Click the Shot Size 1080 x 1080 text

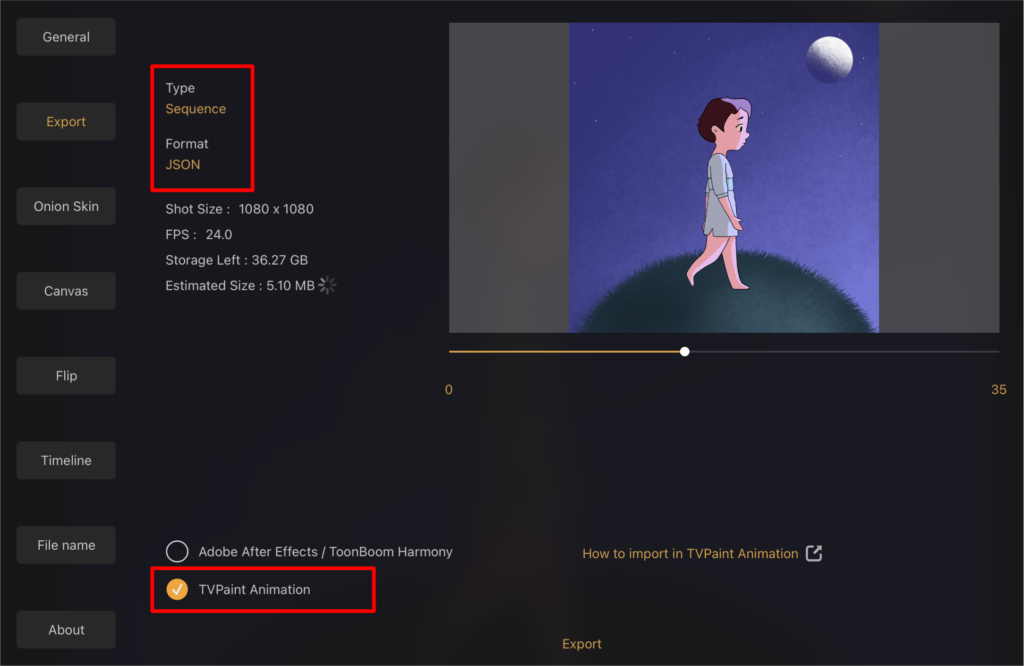click(x=239, y=209)
